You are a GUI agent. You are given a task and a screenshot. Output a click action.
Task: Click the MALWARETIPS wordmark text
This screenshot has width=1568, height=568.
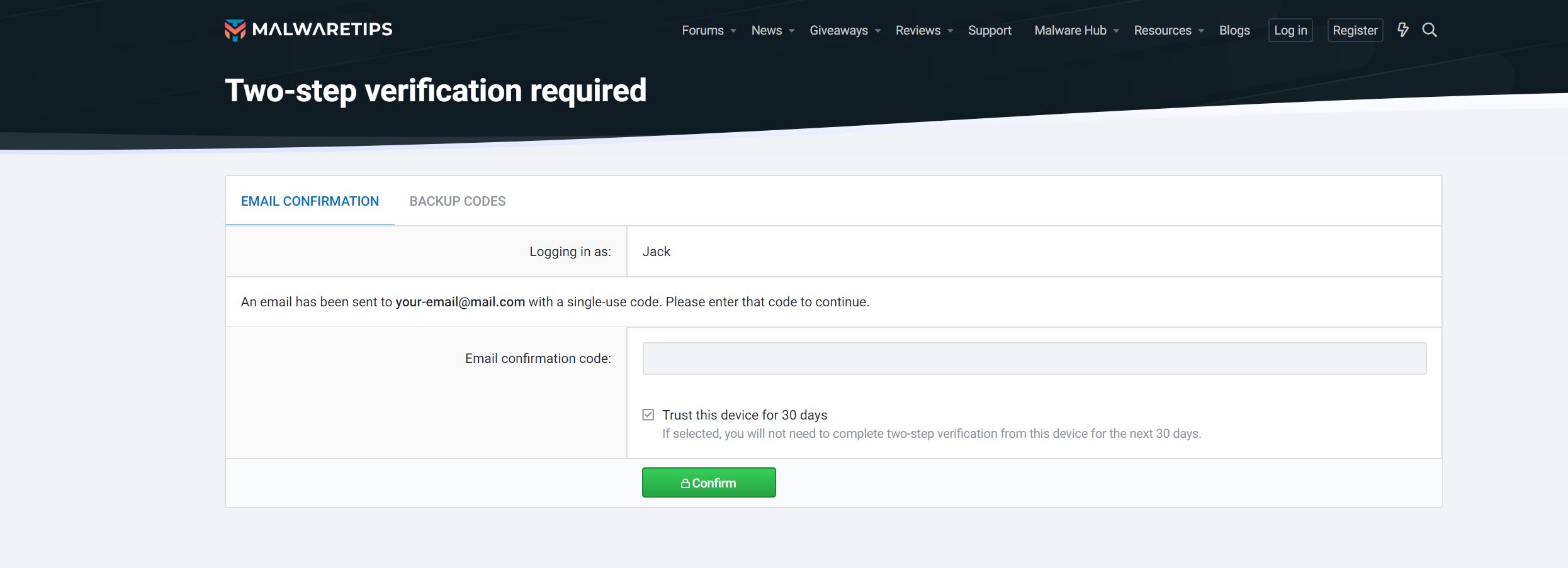click(322, 30)
